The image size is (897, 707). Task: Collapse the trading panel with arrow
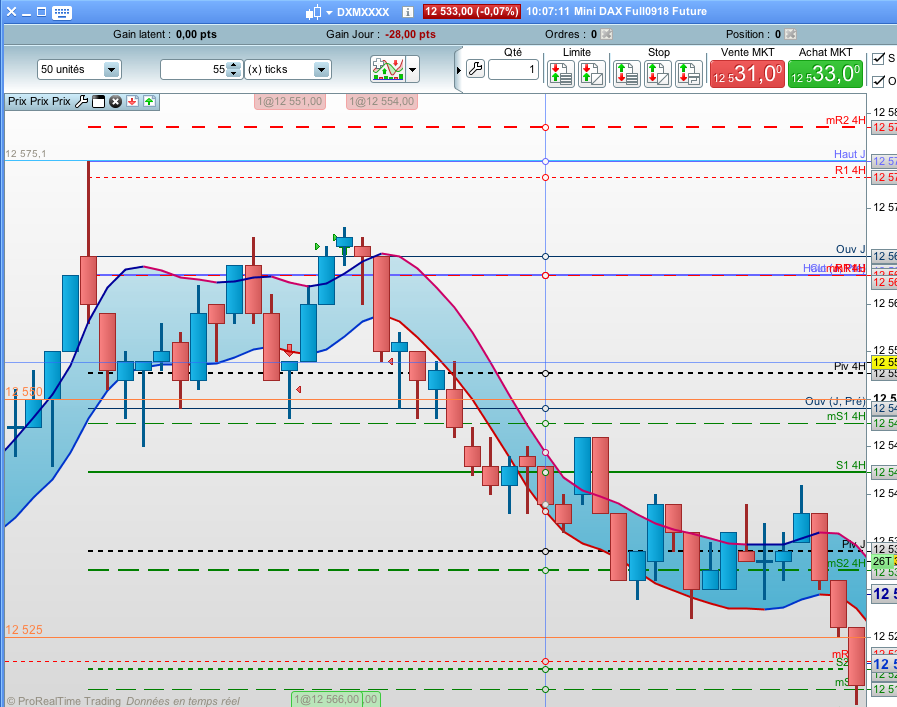(458, 70)
